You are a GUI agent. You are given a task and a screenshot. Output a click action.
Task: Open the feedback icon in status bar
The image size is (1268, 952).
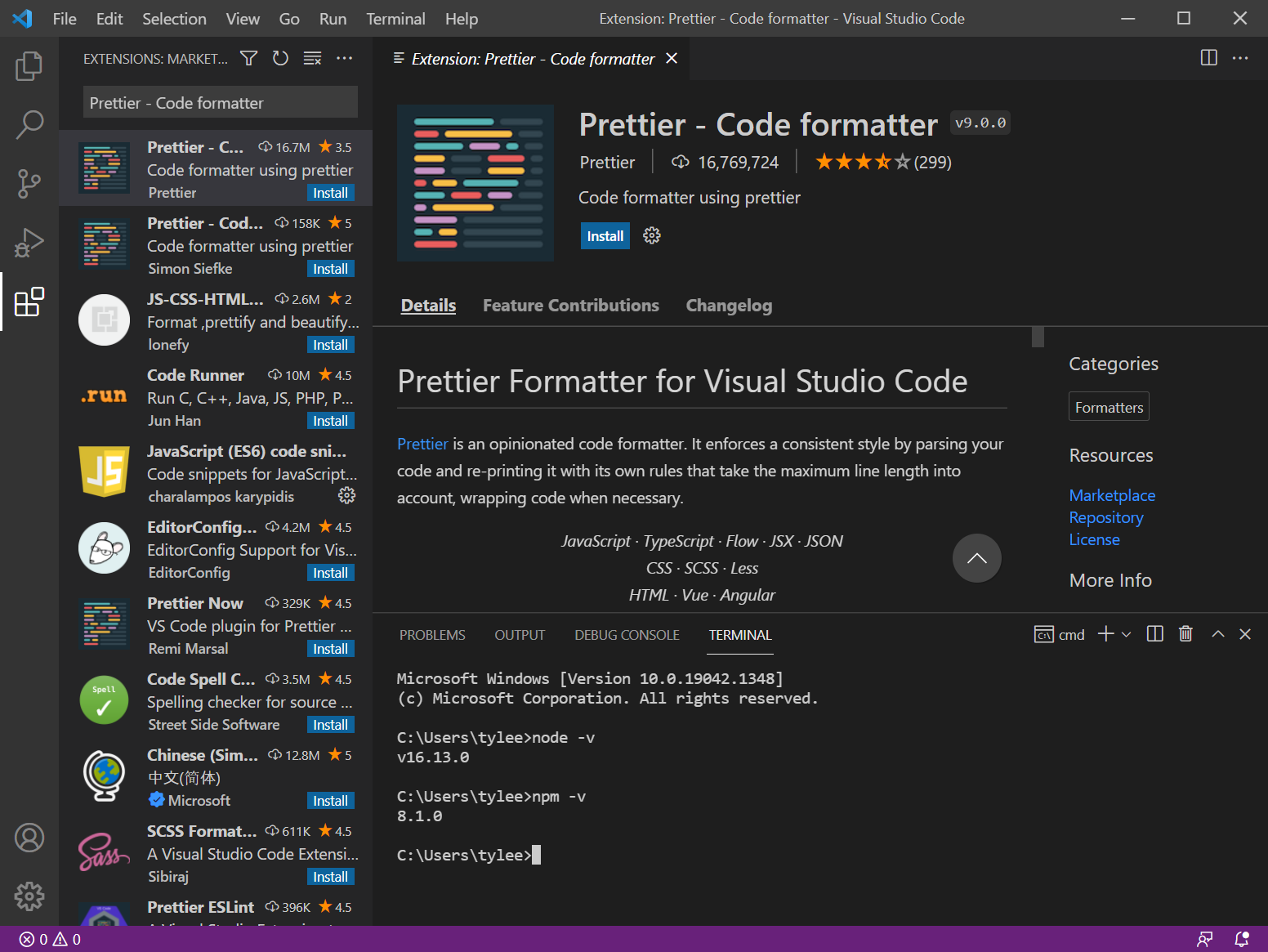[x=1204, y=940]
